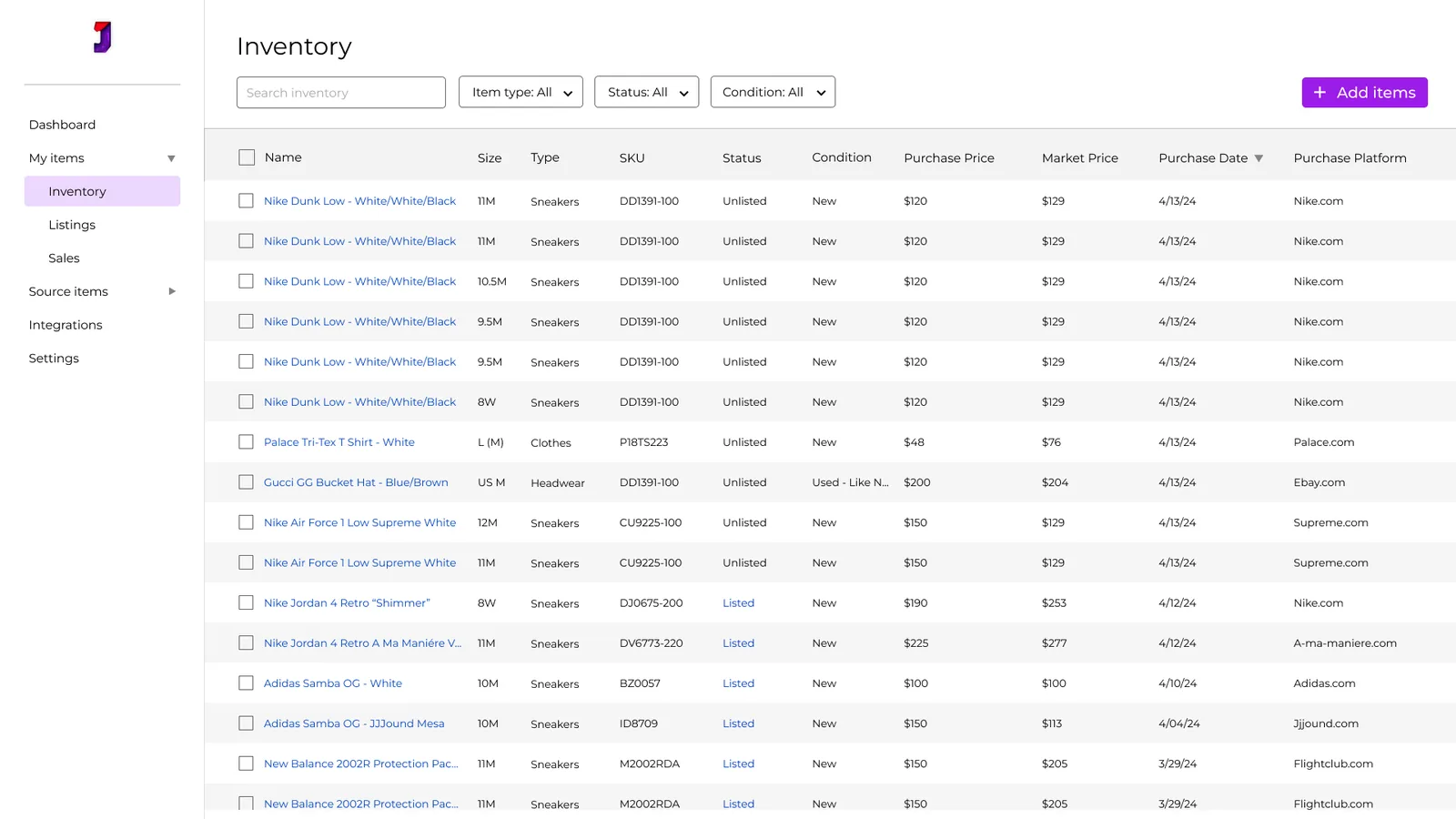
Task: Click the Purchase Date column header text
Action: 1203,158
